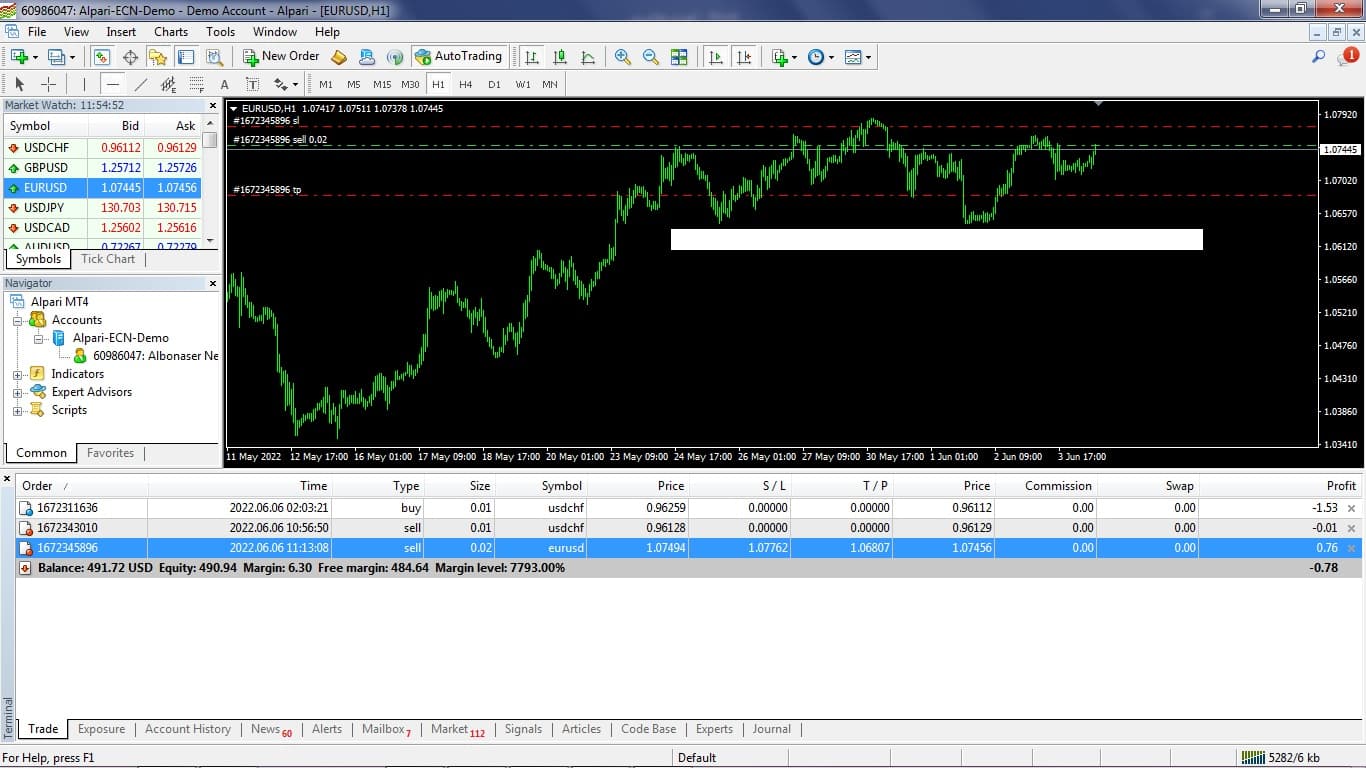The image size is (1366, 768).
Task: Expand the Expert Advisors tree node
Action: (17, 392)
